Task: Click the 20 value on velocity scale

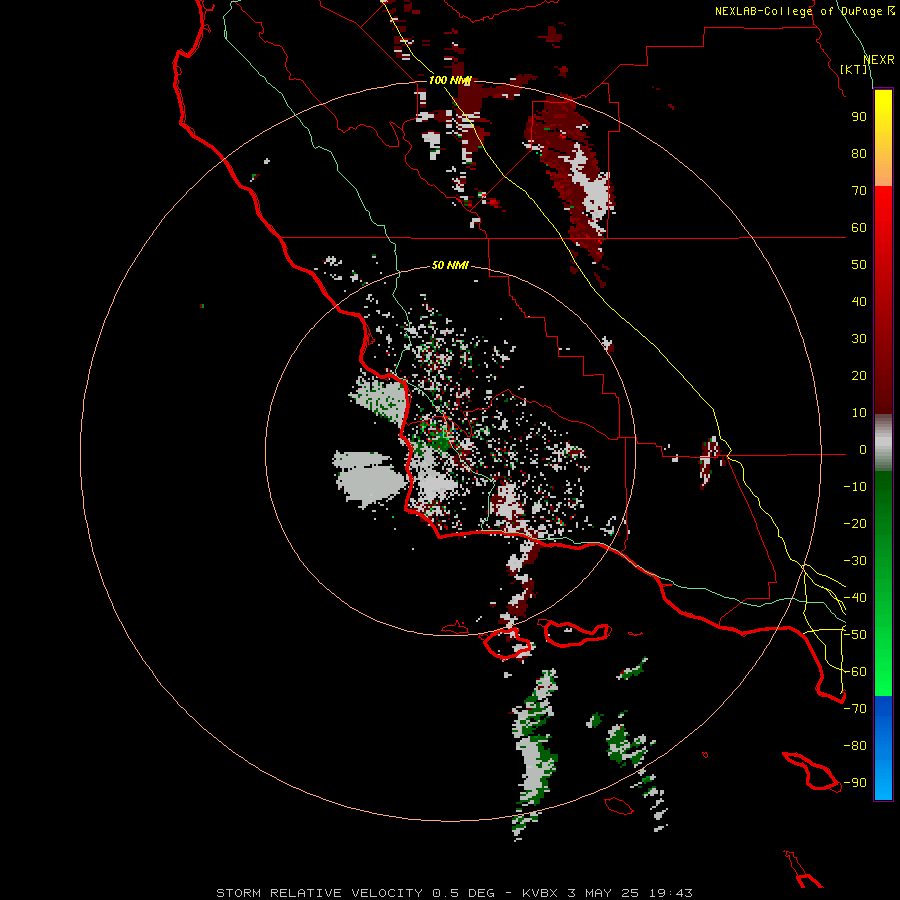Action: [859, 376]
